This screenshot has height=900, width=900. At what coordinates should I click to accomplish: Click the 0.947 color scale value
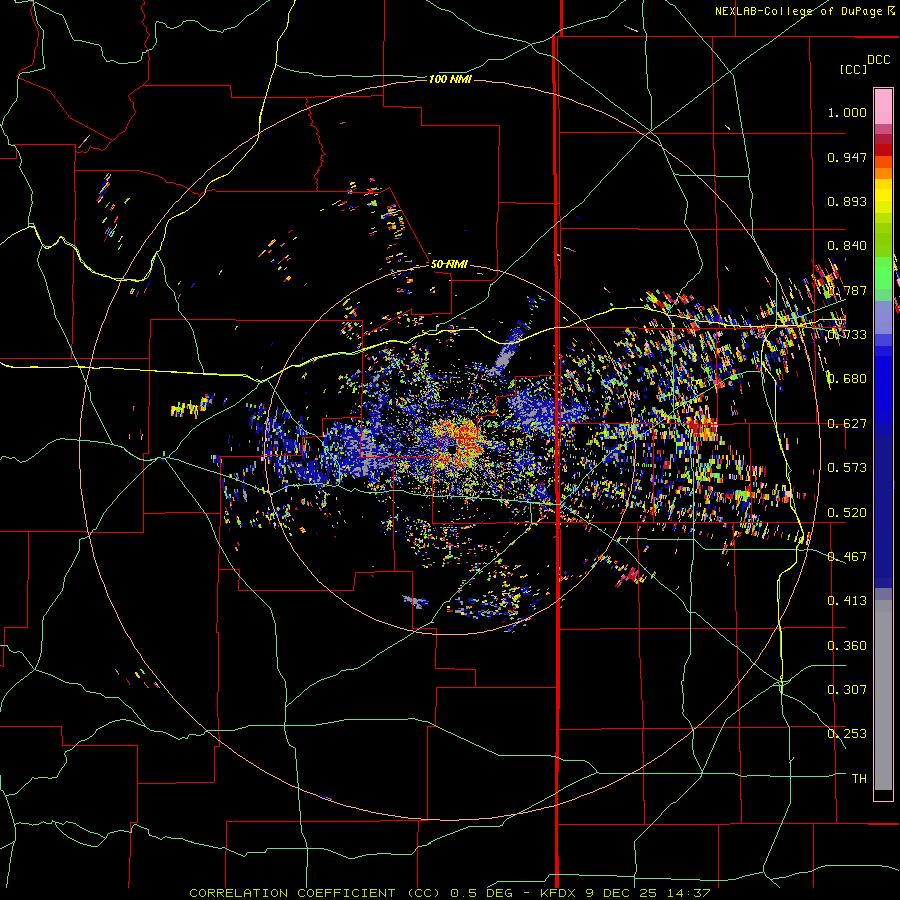click(x=847, y=157)
